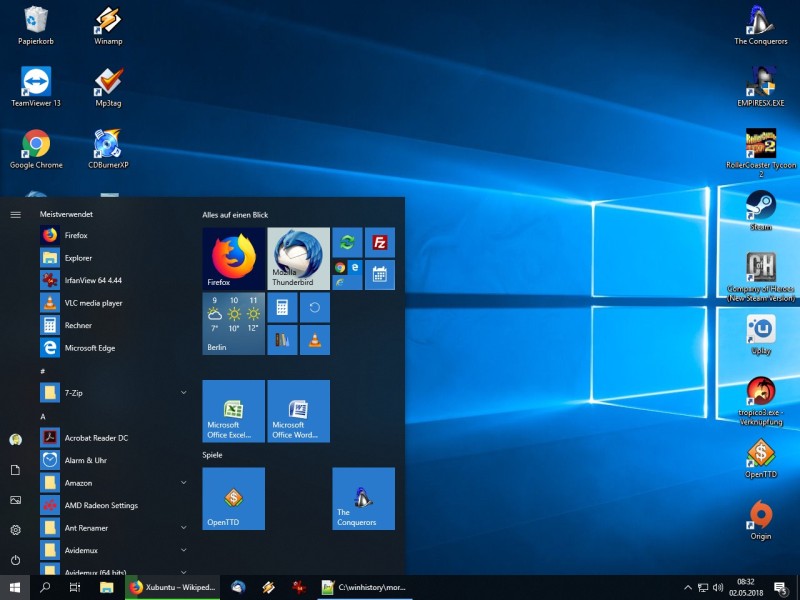
Task: Open Microsoft Edge from the app list
Action: click(x=113, y=347)
